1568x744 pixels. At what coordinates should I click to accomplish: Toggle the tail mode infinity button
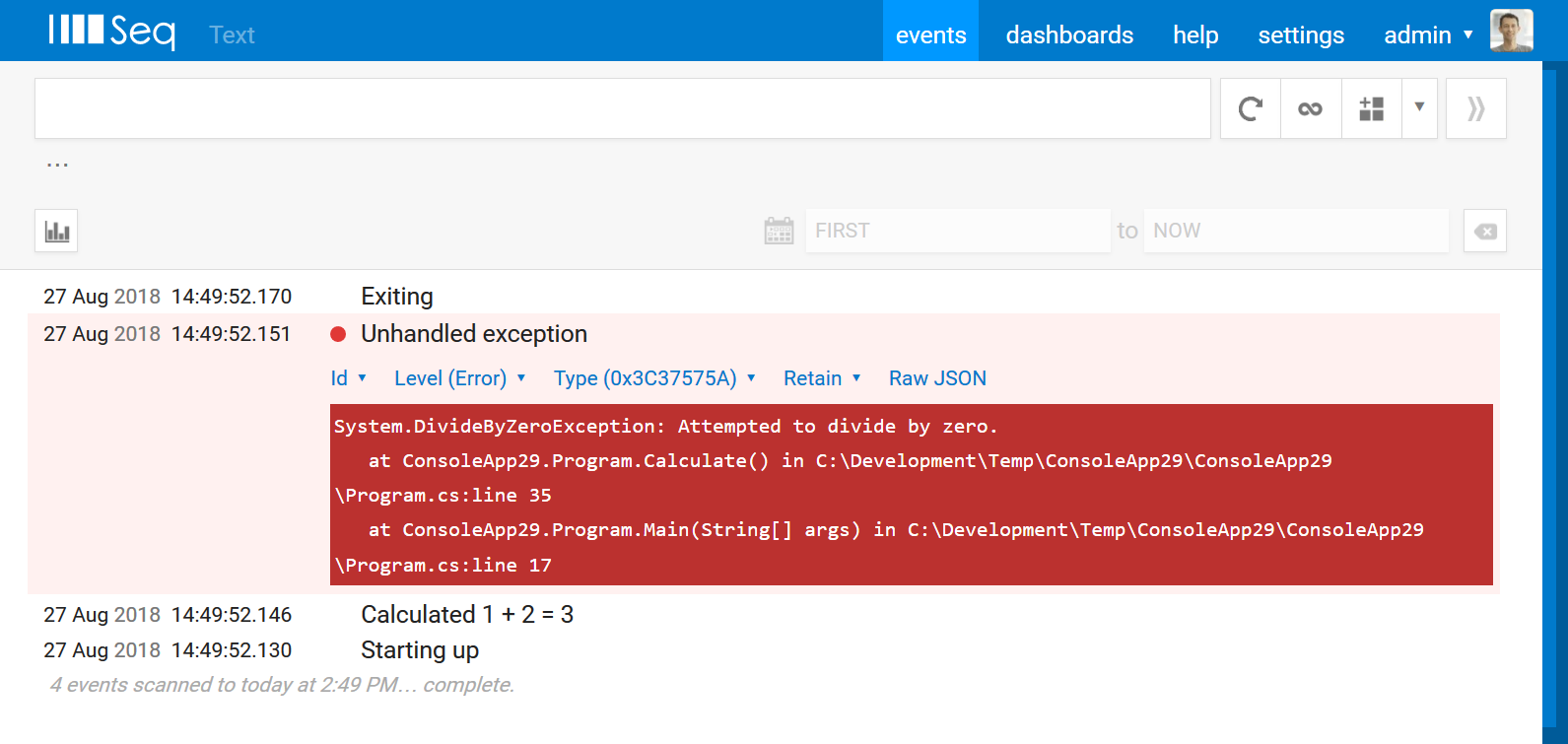click(1311, 108)
